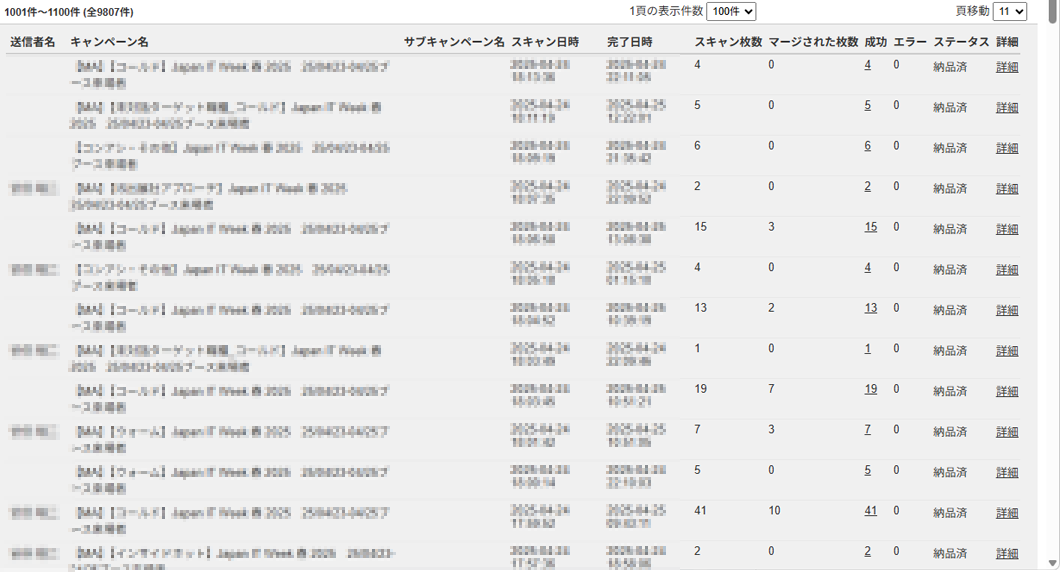Screen dimensions: 1060x572
Task: Open 詳細 for the row with 19 scans
Action: (x=1007, y=391)
